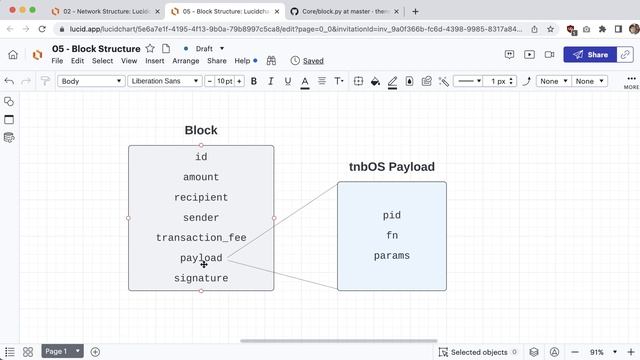Click the Redo arrow

coord(26,81)
